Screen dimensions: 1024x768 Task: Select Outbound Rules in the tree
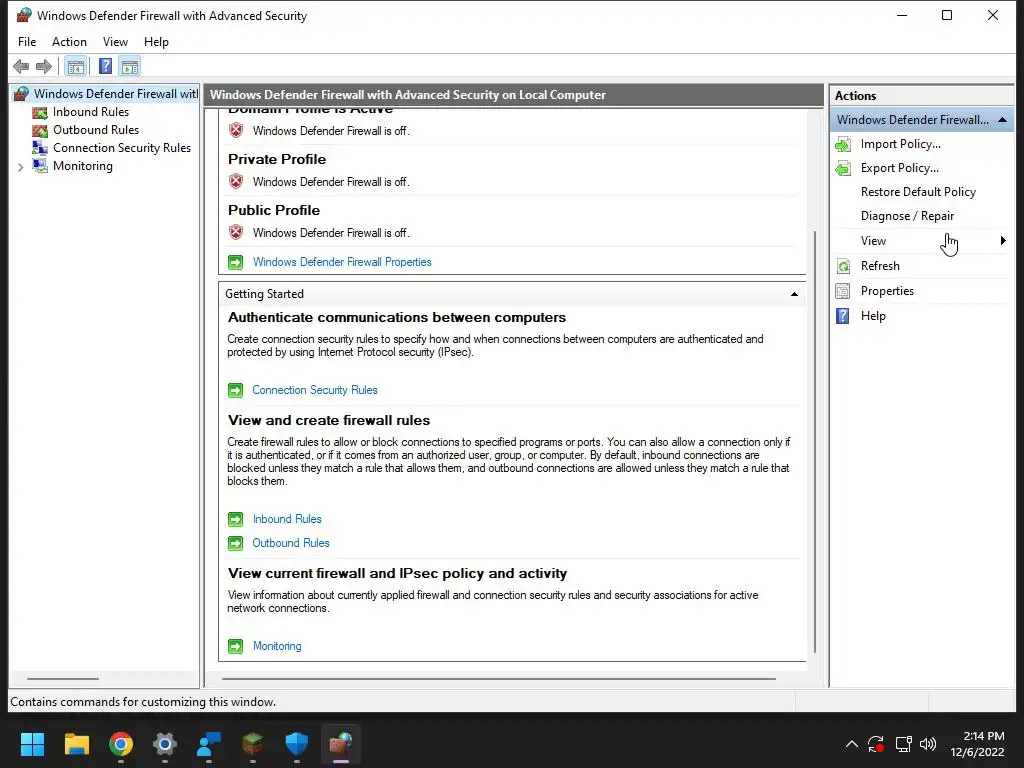96,130
